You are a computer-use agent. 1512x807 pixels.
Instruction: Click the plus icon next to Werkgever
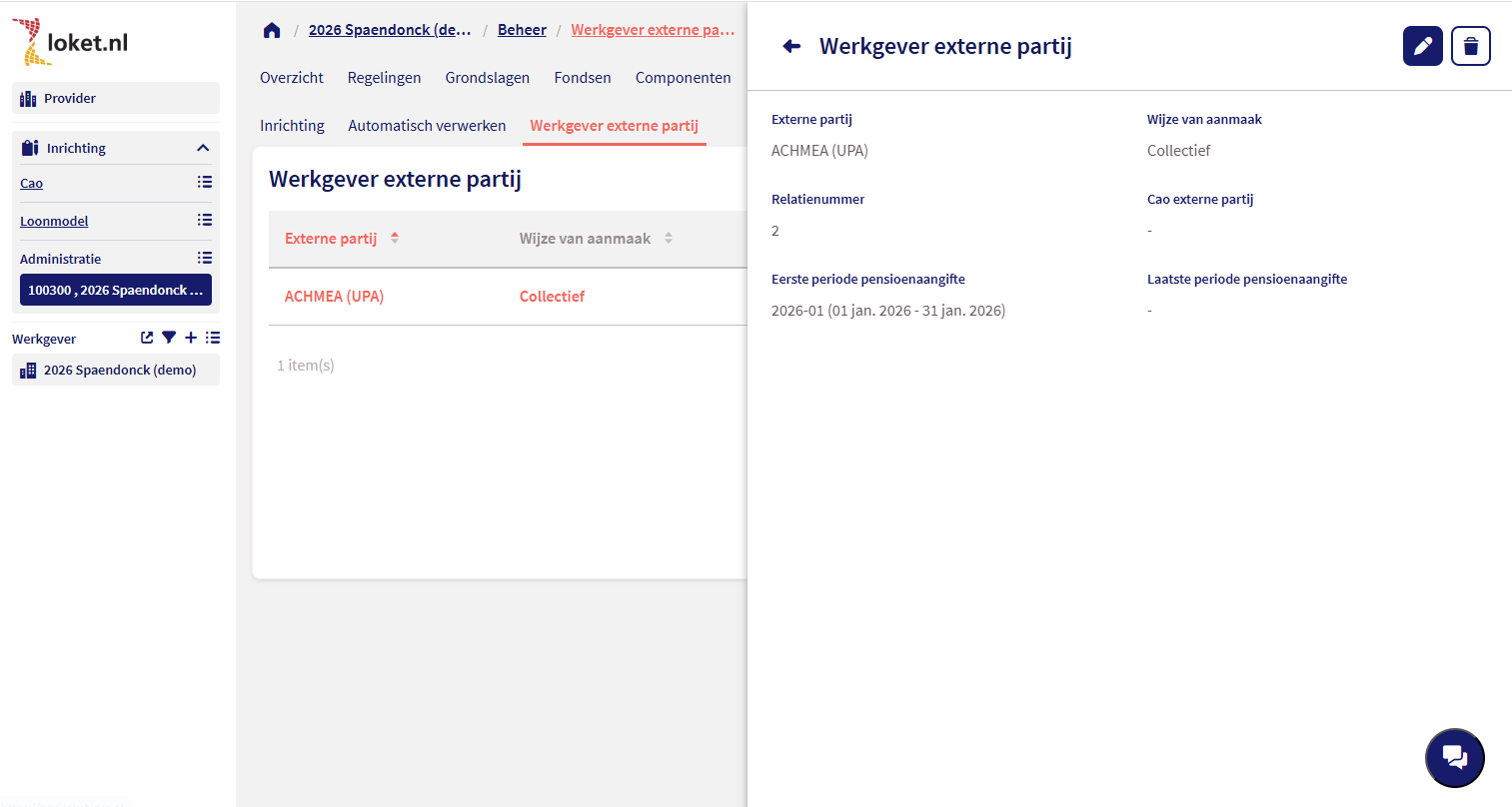point(191,338)
